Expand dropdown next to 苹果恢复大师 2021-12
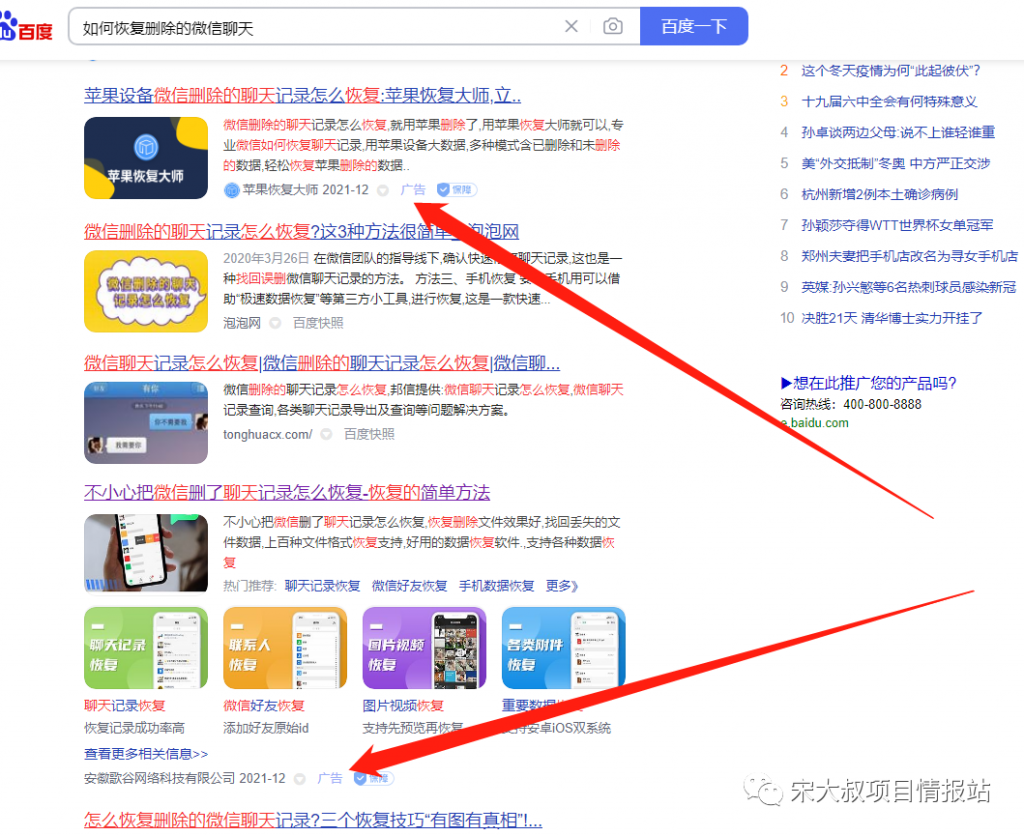The width and height of the screenshot is (1024, 836). click(383, 191)
